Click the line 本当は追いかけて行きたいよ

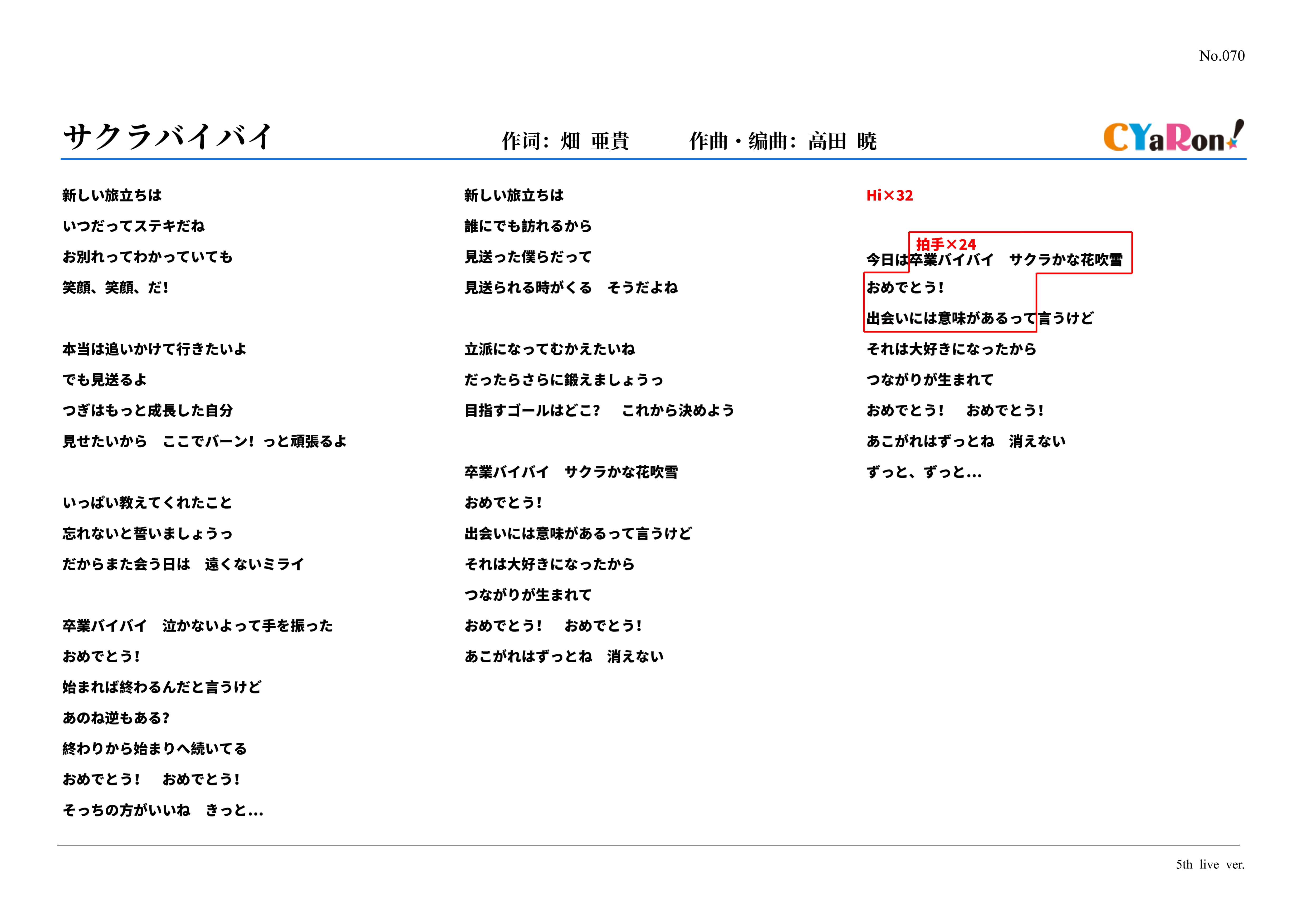click(155, 349)
